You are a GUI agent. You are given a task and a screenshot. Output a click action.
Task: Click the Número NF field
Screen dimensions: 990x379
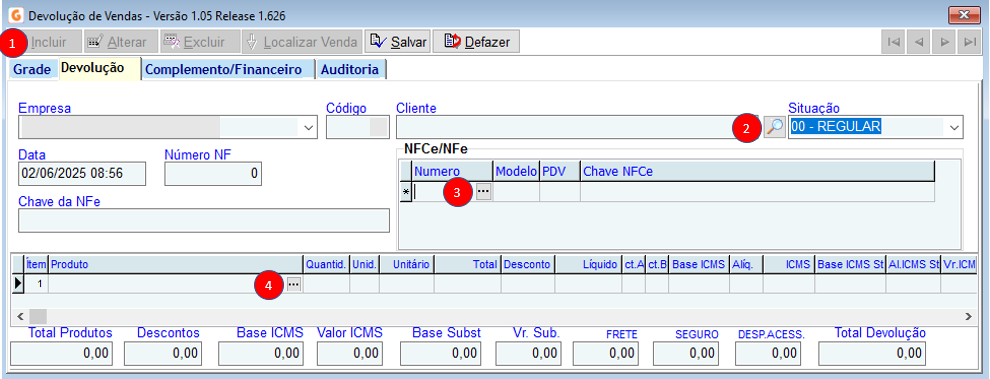click(x=213, y=174)
